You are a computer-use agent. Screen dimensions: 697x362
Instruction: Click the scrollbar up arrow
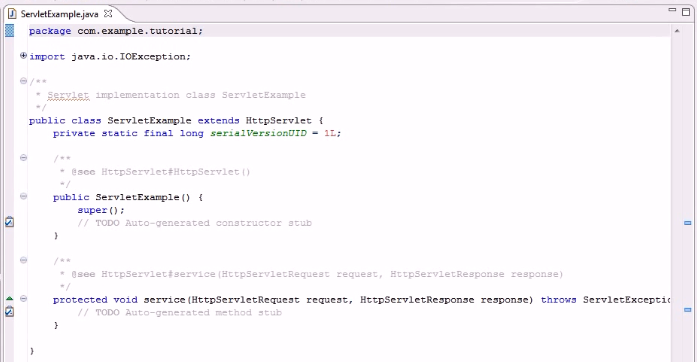pyautogui.click(x=677, y=31)
